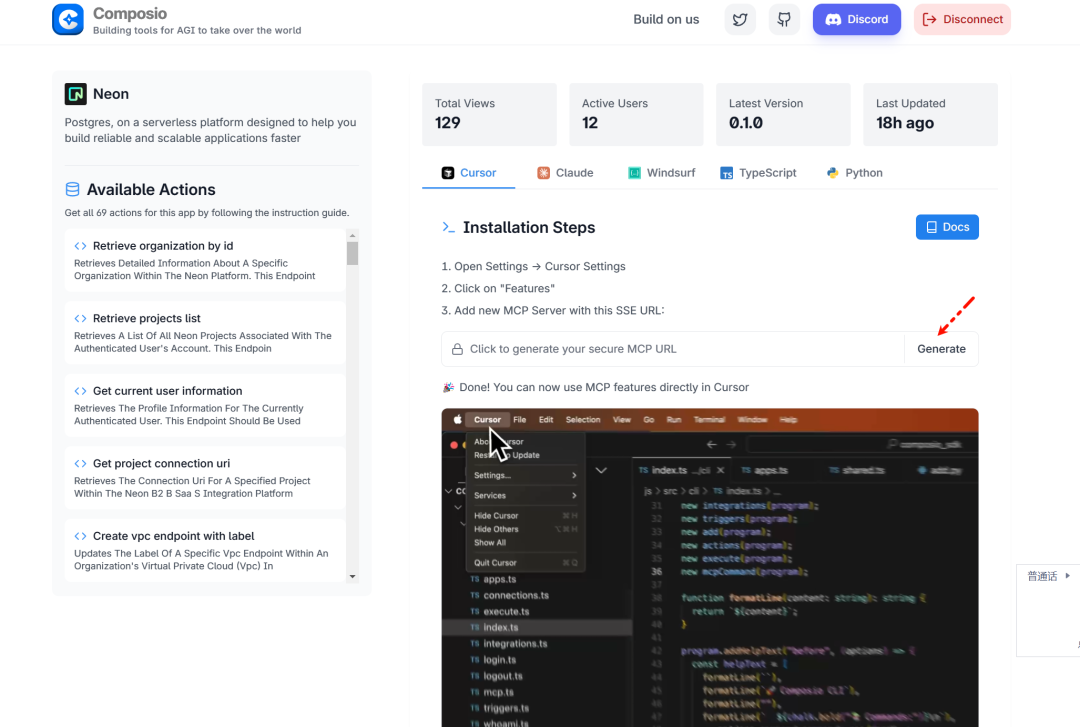The image size is (1080, 727).
Task: Open the Docs button
Action: click(x=947, y=227)
